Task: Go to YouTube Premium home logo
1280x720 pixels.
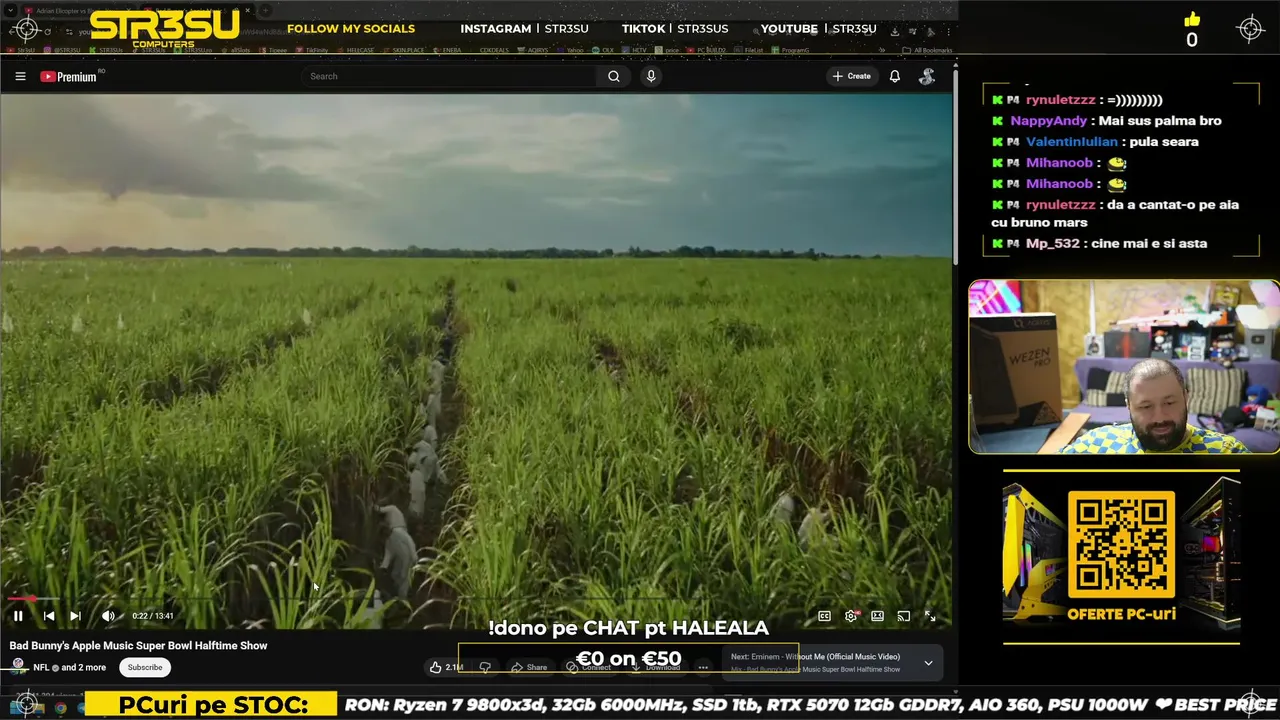Action: tap(69, 76)
